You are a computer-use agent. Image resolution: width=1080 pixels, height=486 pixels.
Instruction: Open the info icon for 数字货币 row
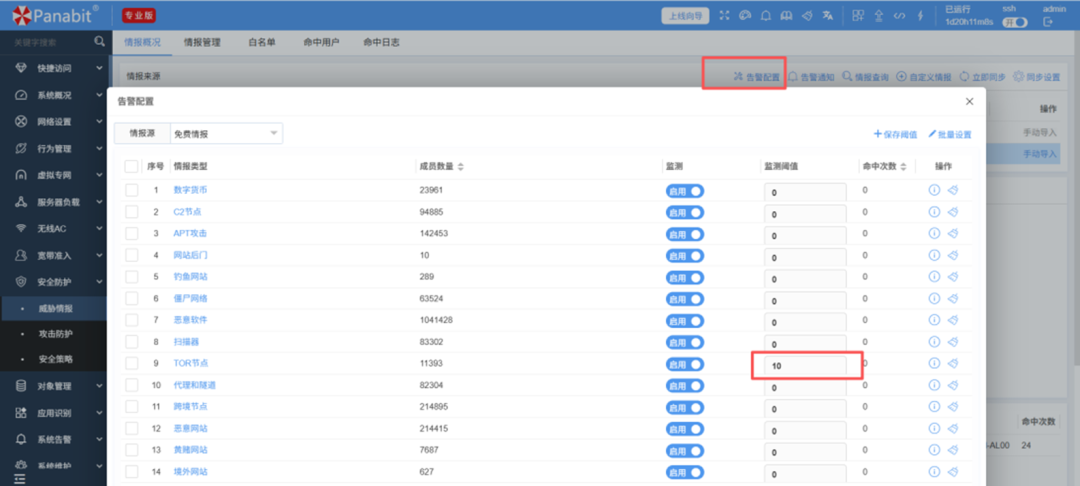click(935, 190)
